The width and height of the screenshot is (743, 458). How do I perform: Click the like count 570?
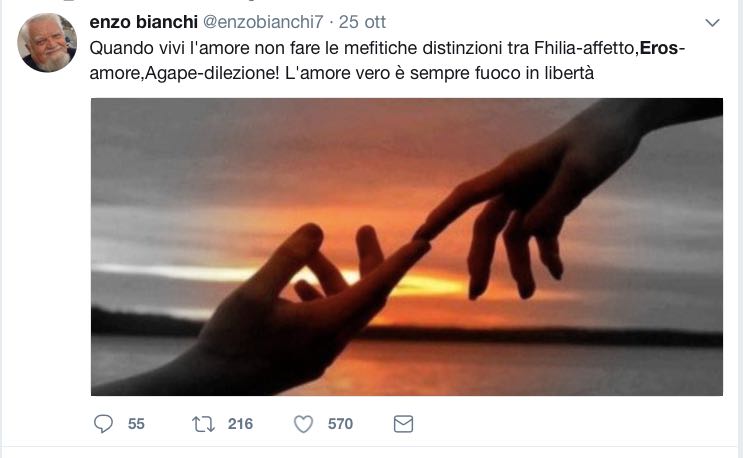tap(340, 424)
